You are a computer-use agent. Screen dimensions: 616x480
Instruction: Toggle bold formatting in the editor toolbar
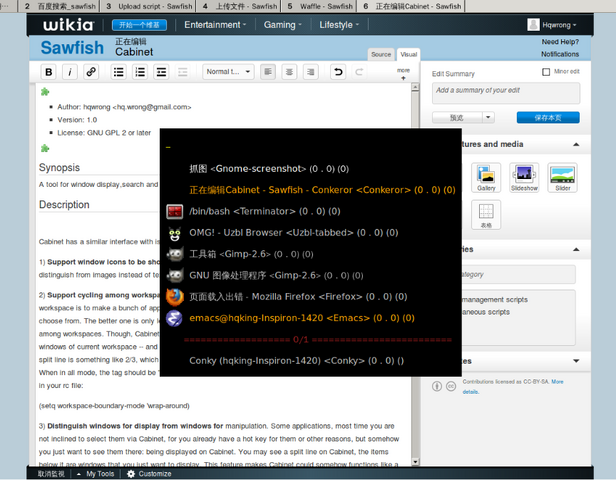coord(49,72)
